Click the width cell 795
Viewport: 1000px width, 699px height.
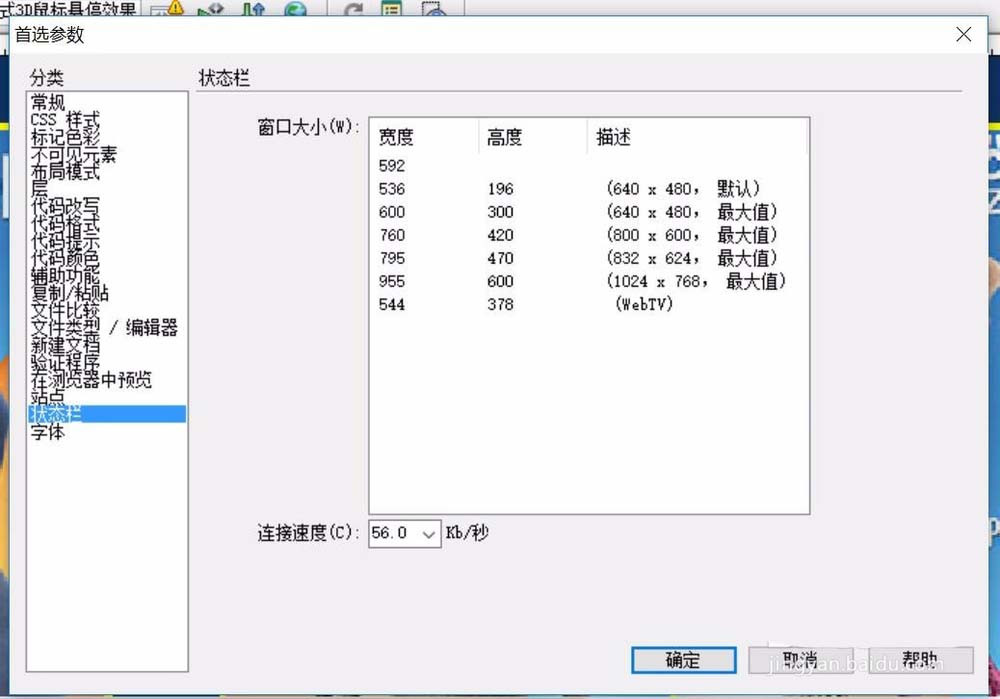coord(392,258)
